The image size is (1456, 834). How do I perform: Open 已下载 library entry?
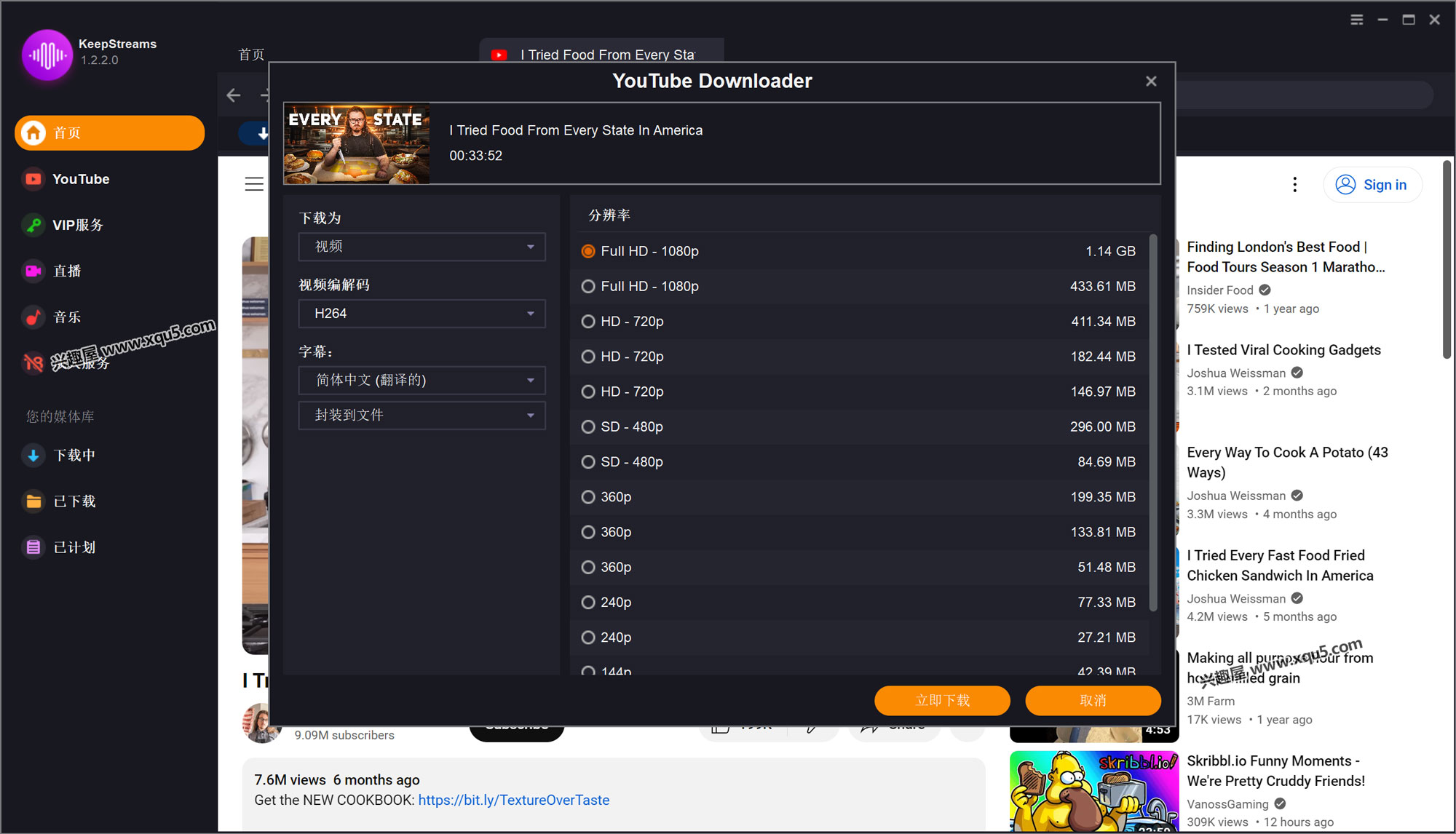point(109,501)
